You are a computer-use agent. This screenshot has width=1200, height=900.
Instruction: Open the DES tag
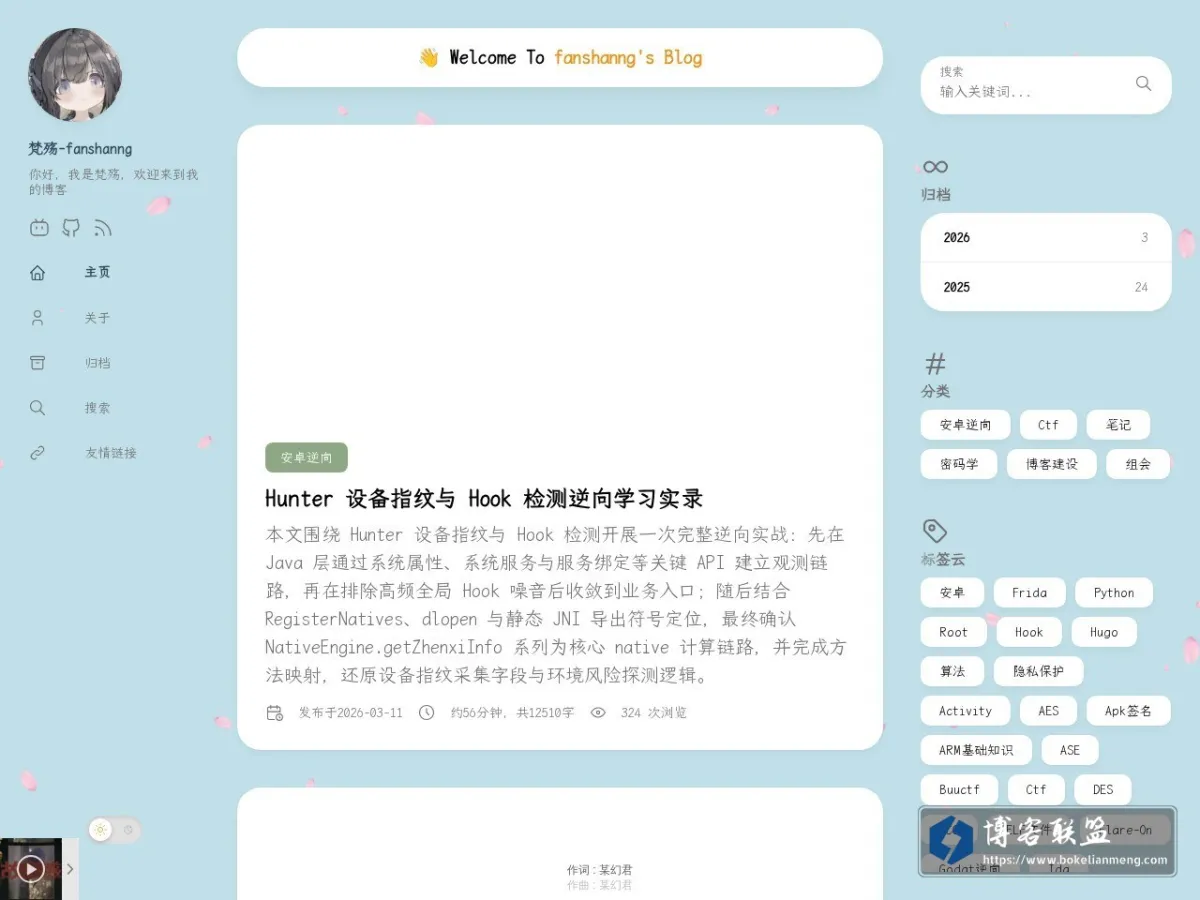(1103, 789)
